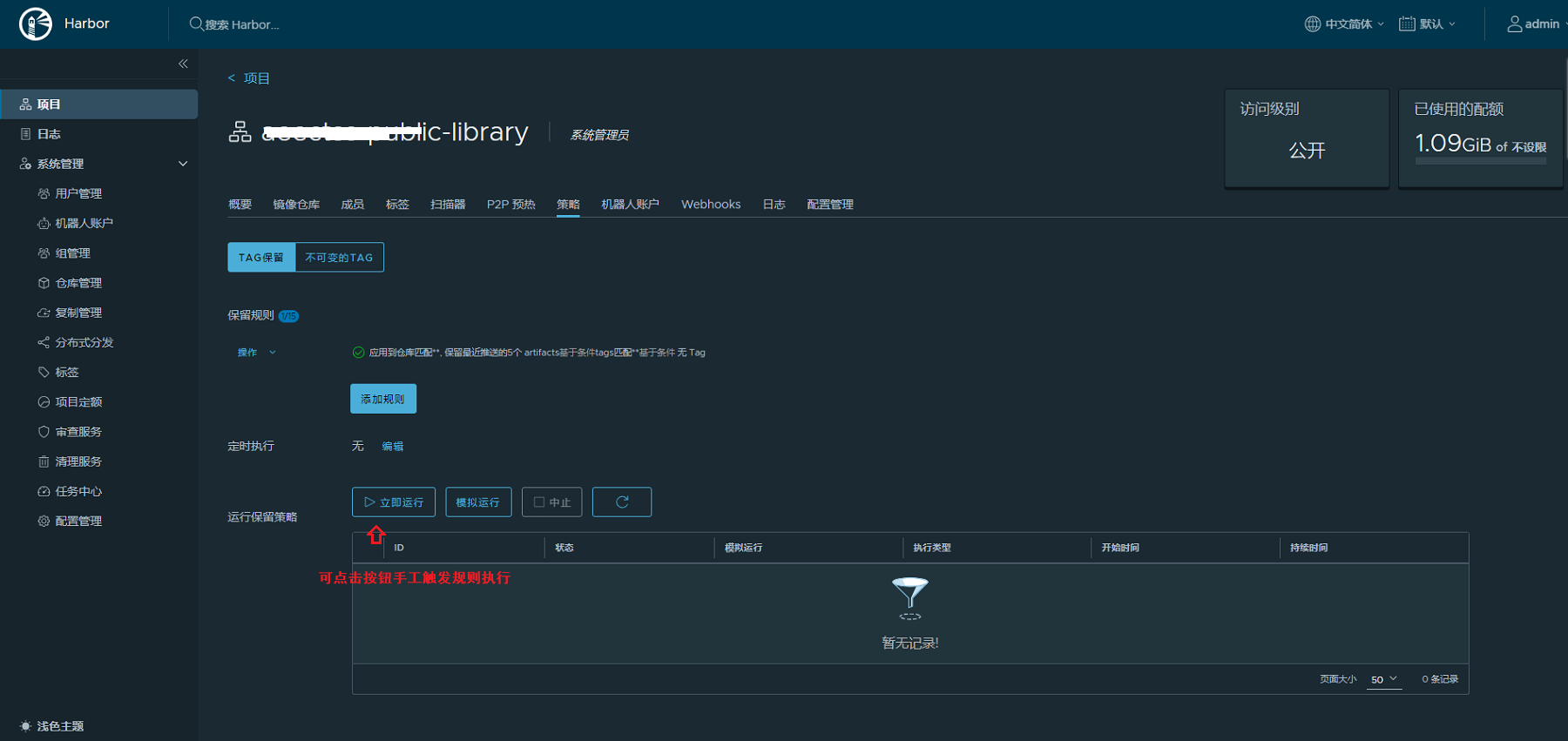The width and height of the screenshot is (1568, 741).
Task: Click the globe language icon
Action: tap(1312, 24)
